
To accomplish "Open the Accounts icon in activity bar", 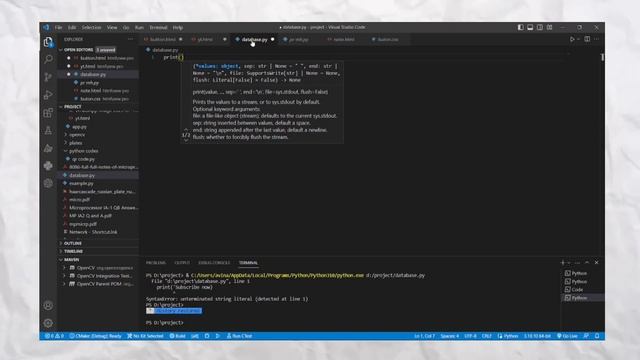I will click(x=48, y=305).
